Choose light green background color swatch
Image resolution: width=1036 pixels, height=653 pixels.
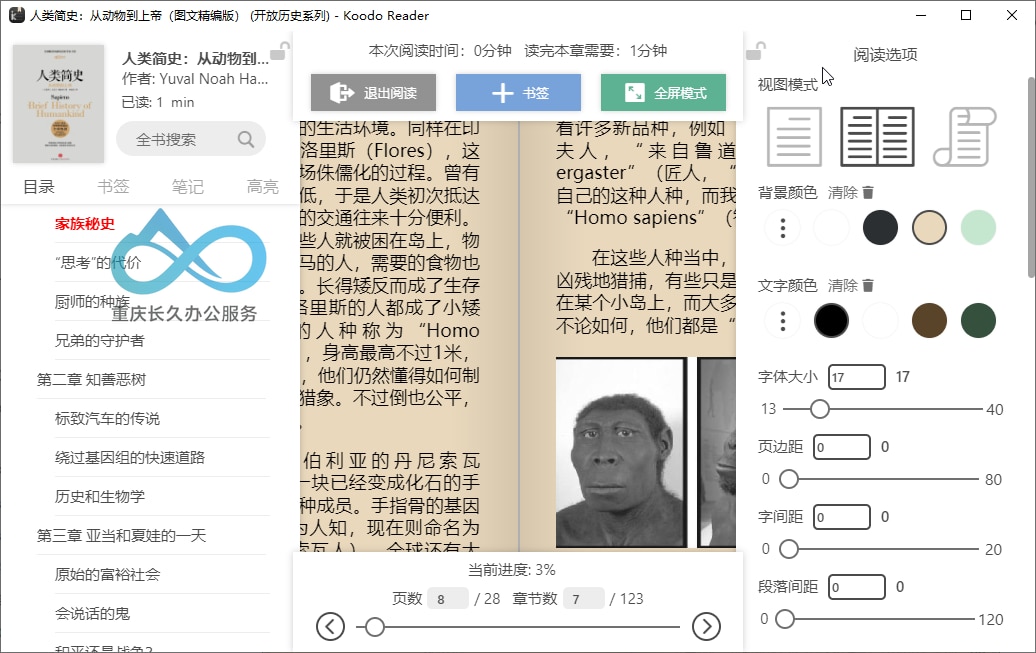pos(978,228)
